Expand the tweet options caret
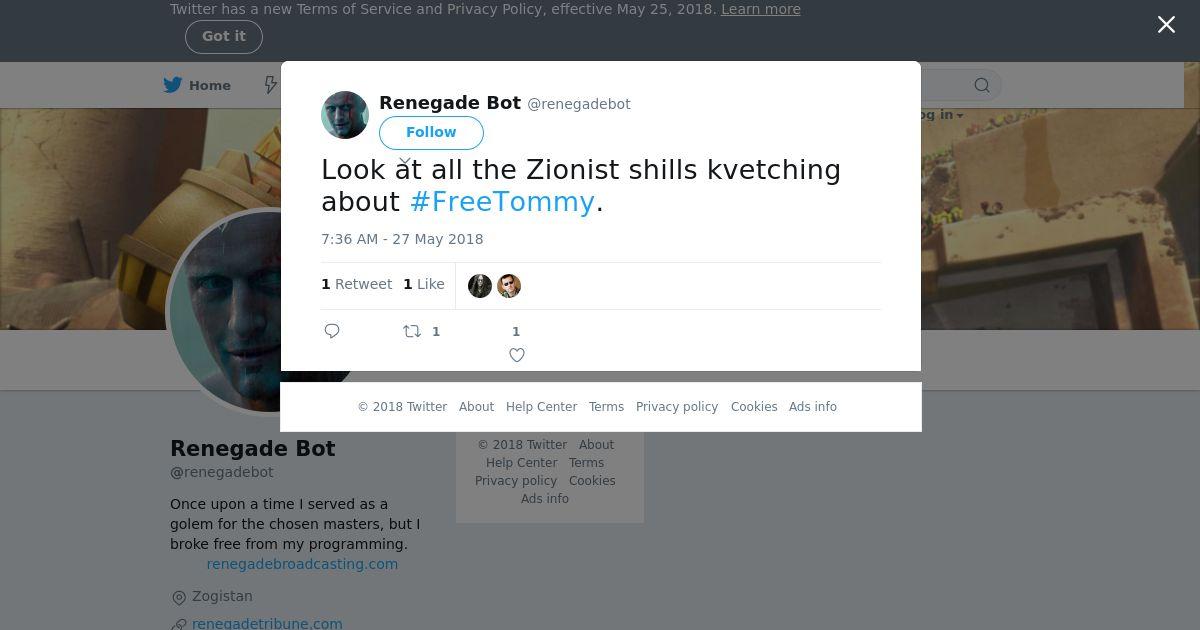 tap(405, 161)
